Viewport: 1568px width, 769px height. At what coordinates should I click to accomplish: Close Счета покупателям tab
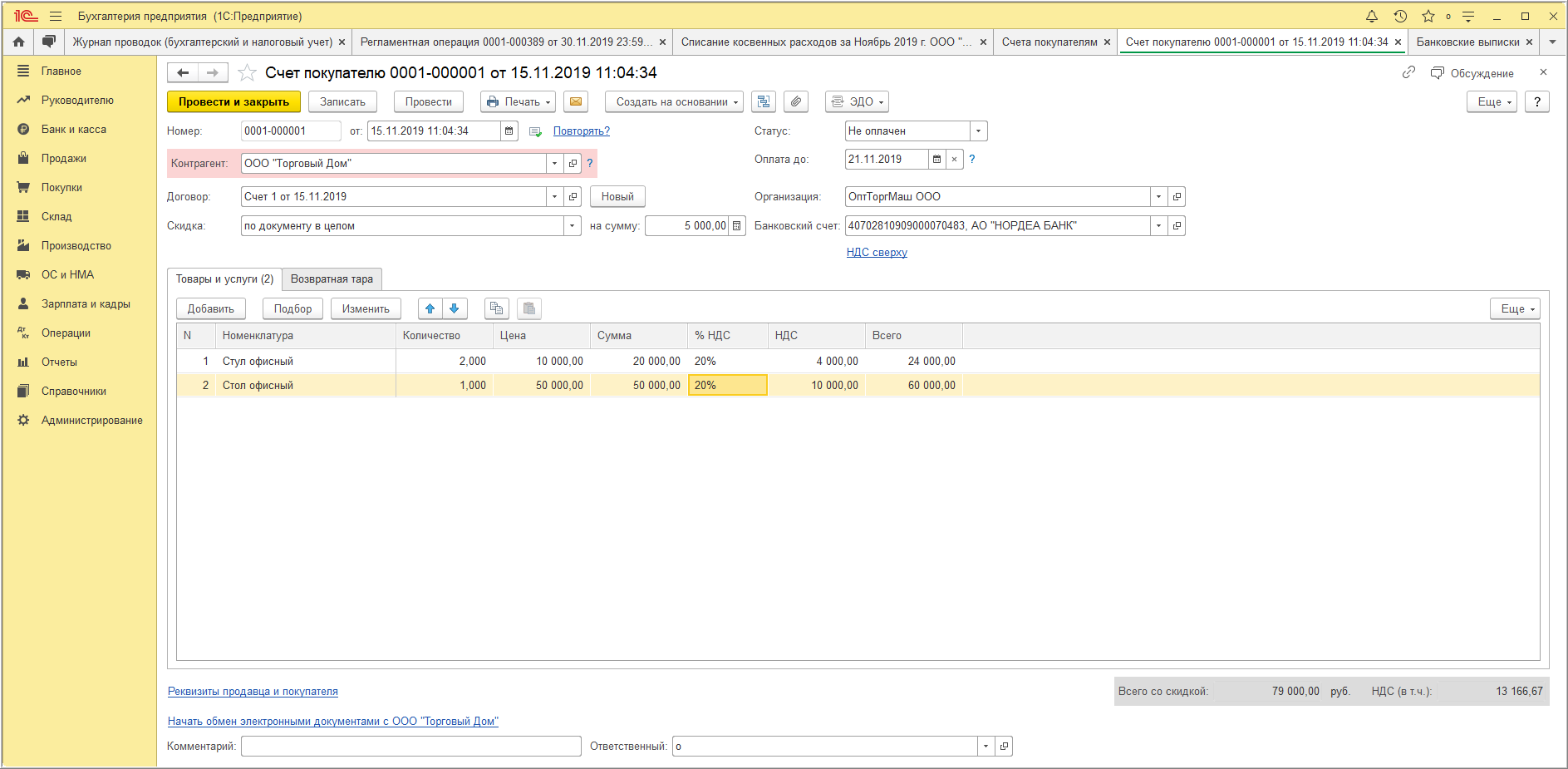[x=1107, y=42]
